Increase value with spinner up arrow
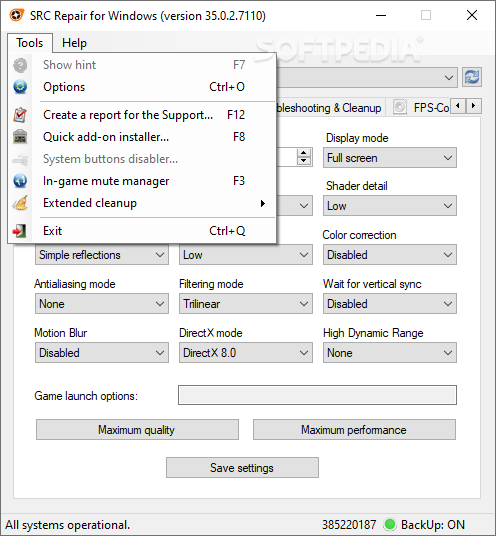Viewport: 496px width, 536px height. coord(304,153)
